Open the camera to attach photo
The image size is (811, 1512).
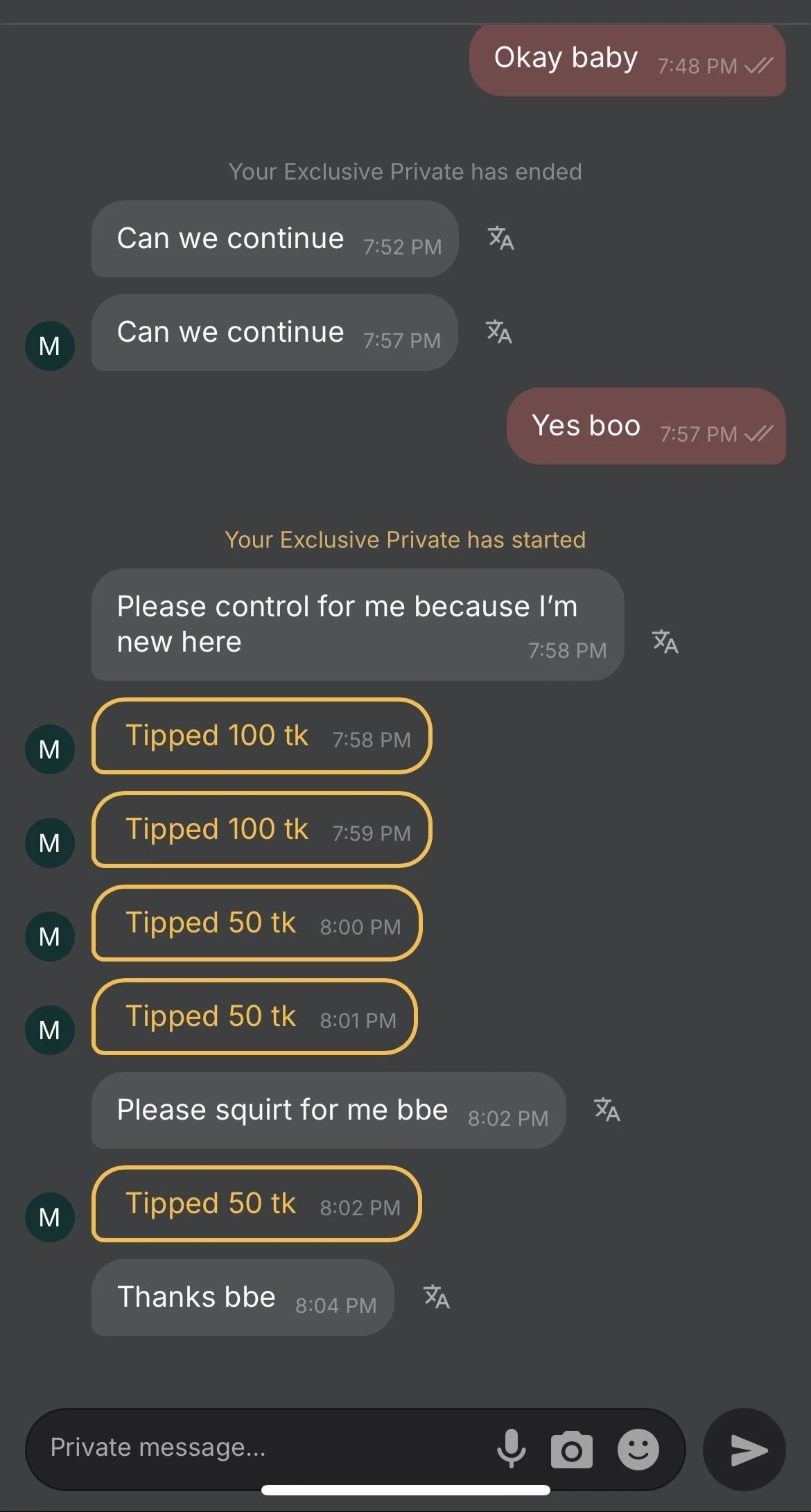click(571, 1450)
